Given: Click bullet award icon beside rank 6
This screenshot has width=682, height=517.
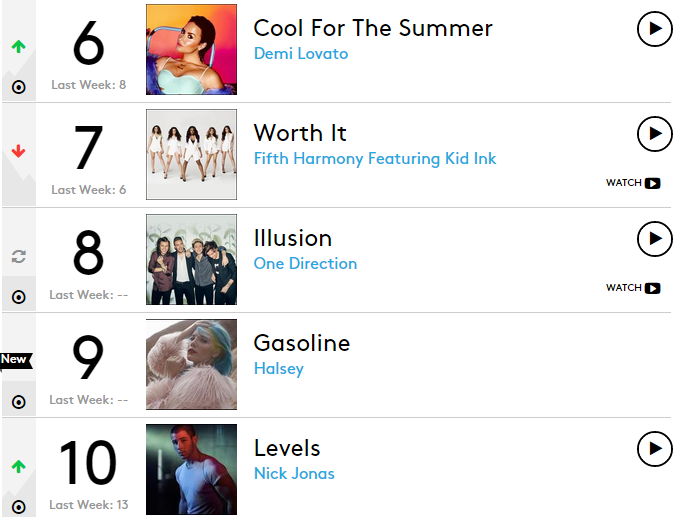Looking at the screenshot, I should click(18, 87).
